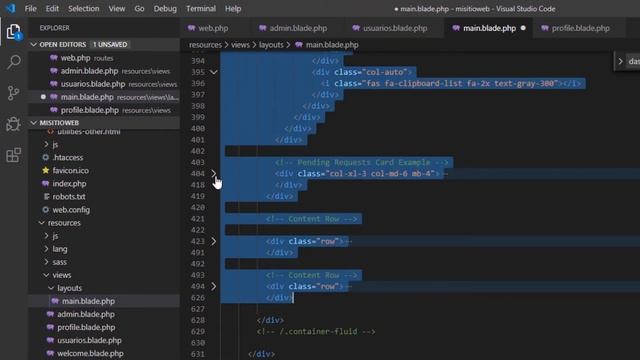Click the unsaved dot on main.blade.php tab
This screenshot has width=640, height=360.
coord(523,28)
